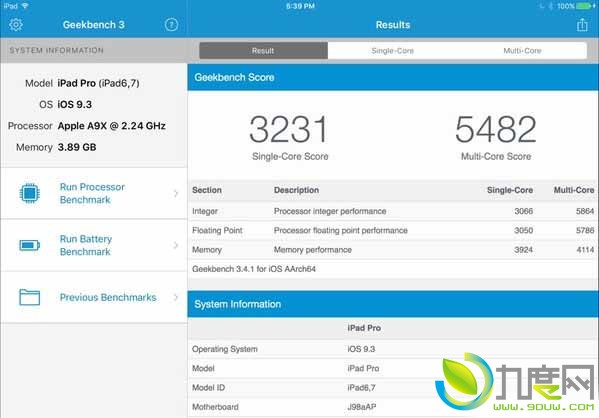Click 'Processor integer performance' description
Screen dimensions: 599x418
coord(330,211)
